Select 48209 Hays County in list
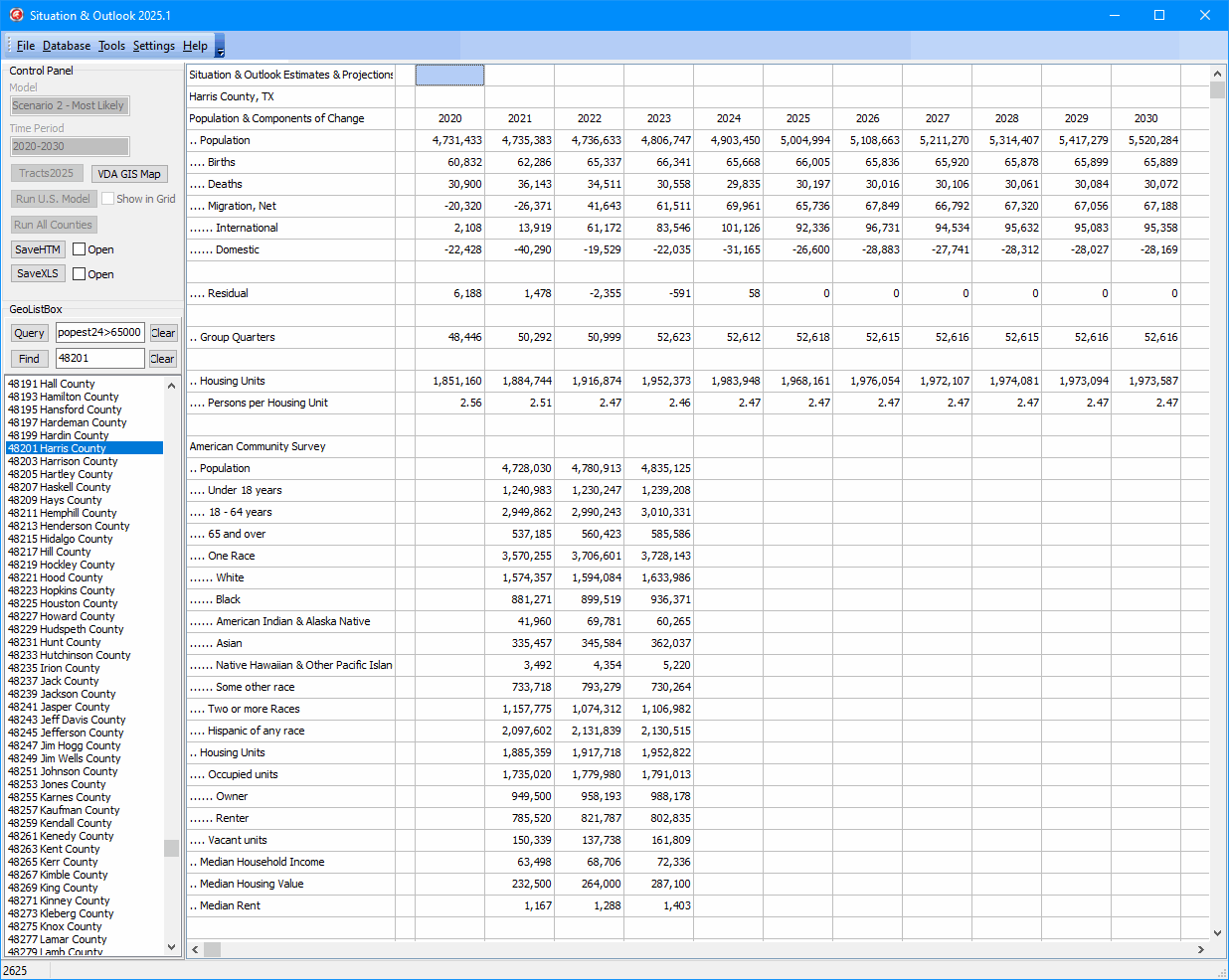Viewport: 1229px width, 980px height. coord(85,500)
